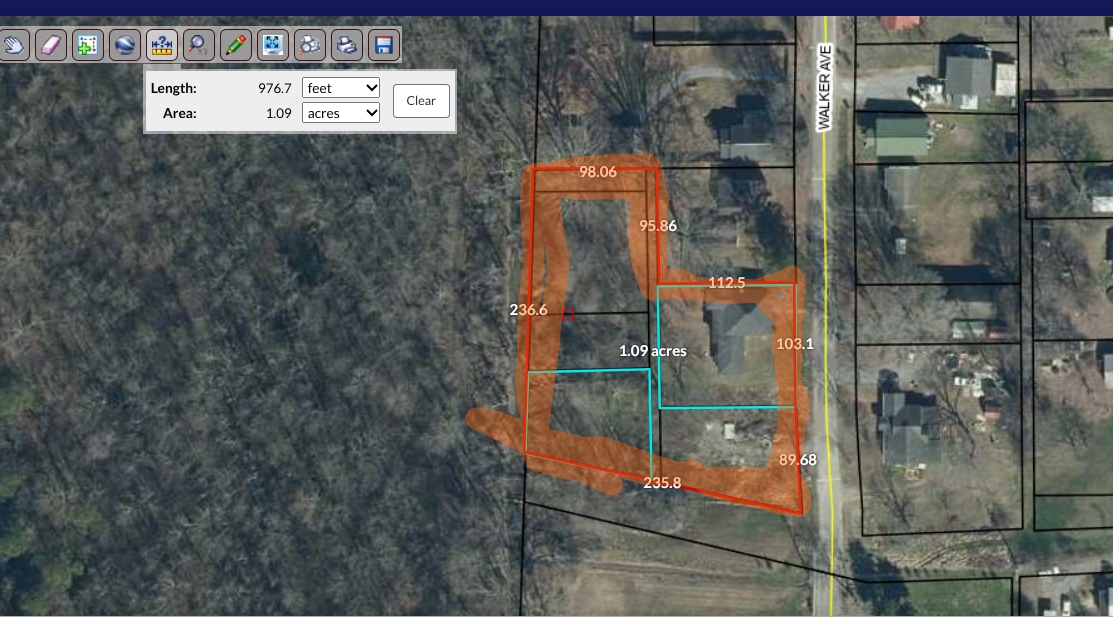Click the Save floppy disk icon
Image resolution: width=1113 pixels, height=617 pixels.
pos(383,45)
